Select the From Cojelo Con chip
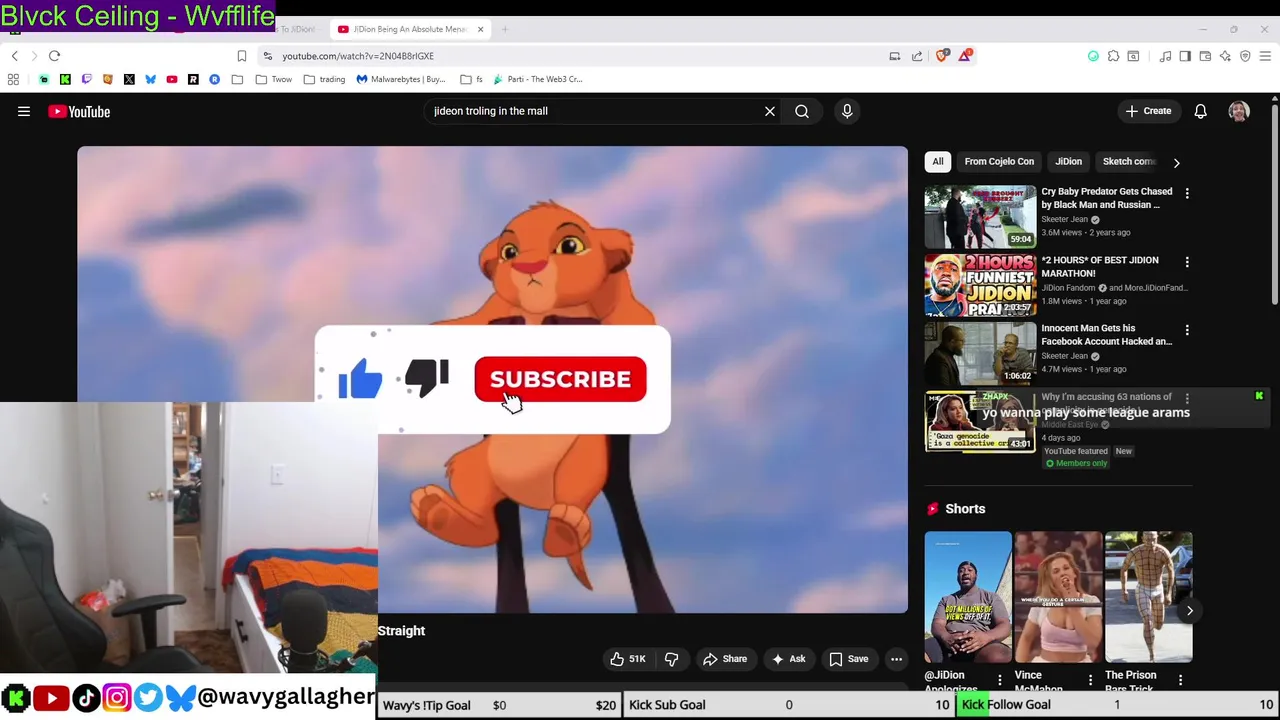Viewport: 1280px width, 720px height. pos(999,161)
